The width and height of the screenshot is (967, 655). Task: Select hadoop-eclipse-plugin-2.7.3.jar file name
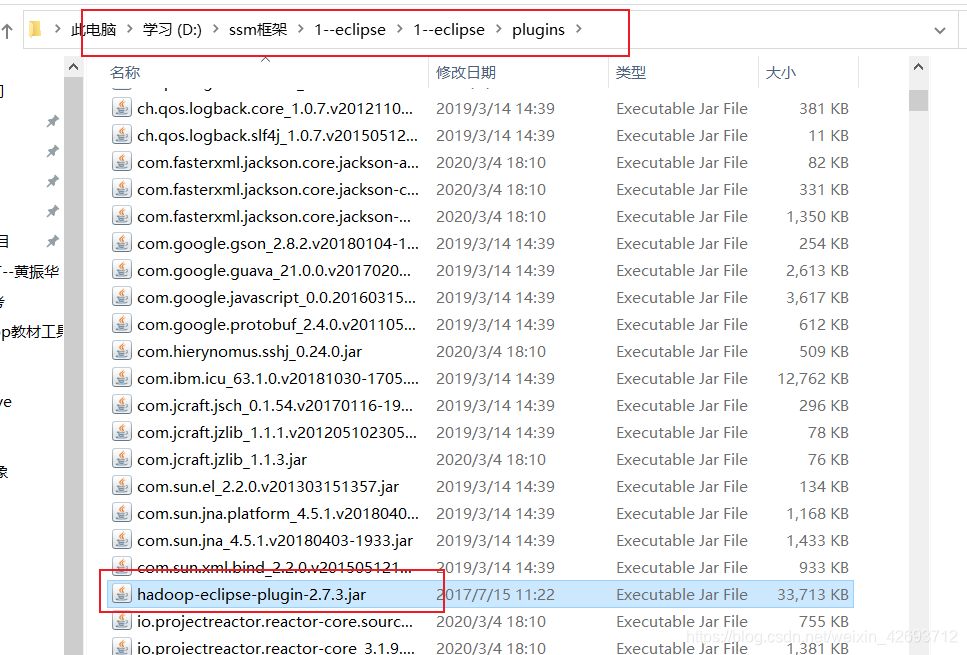click(252, 595)
